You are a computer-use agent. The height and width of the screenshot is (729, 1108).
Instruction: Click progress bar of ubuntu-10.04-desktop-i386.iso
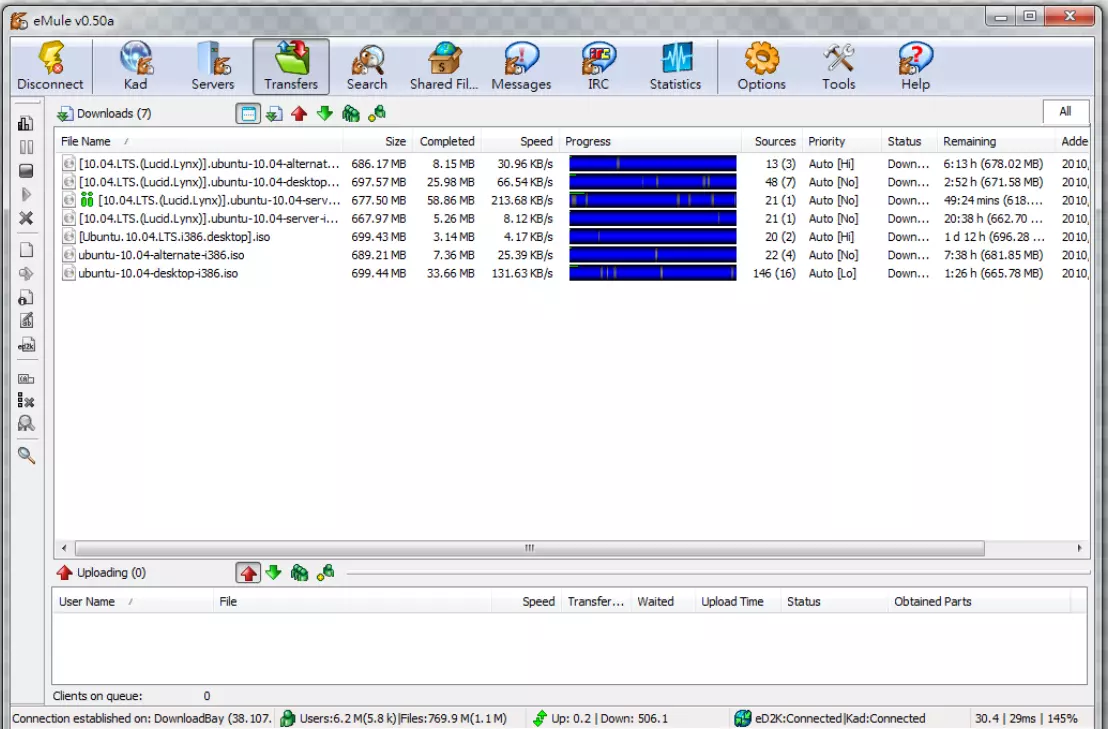652,273
